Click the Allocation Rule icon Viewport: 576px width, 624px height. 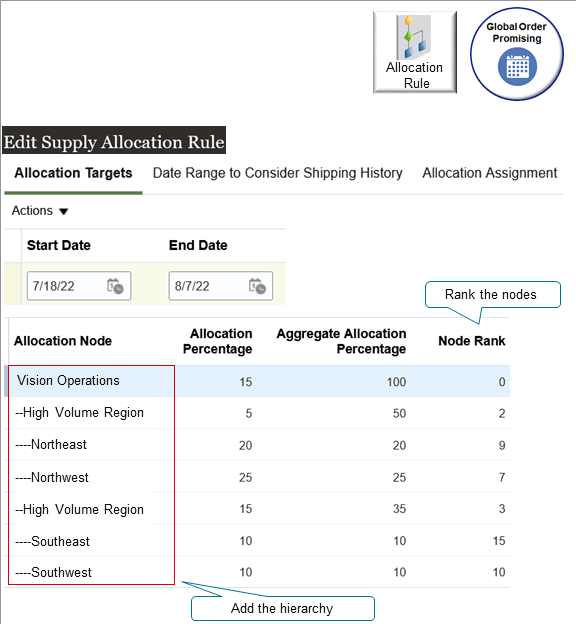(414, 52)
